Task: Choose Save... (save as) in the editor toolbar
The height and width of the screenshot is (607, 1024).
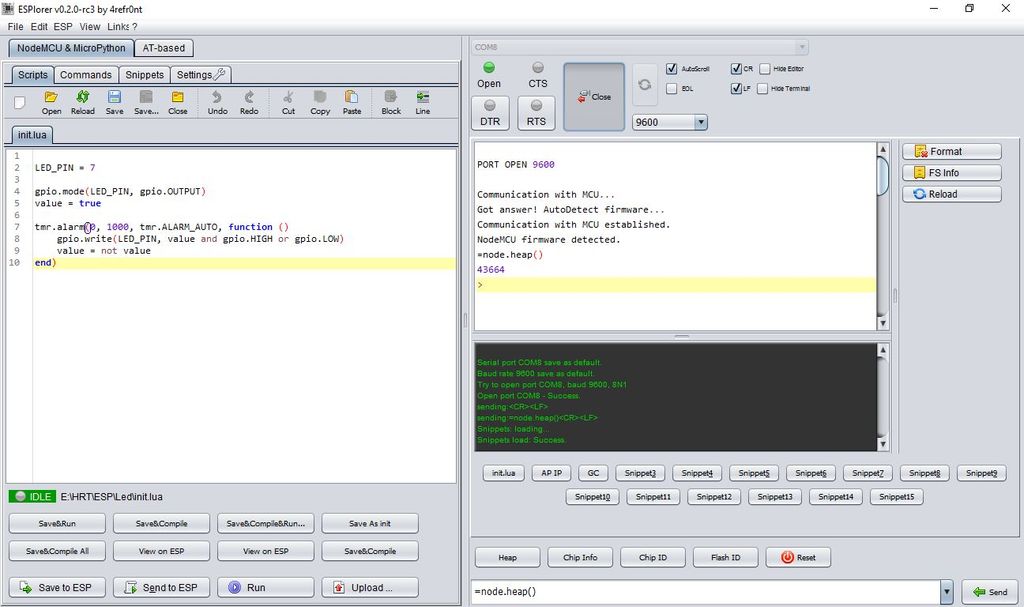Action: tap(146, 103)
